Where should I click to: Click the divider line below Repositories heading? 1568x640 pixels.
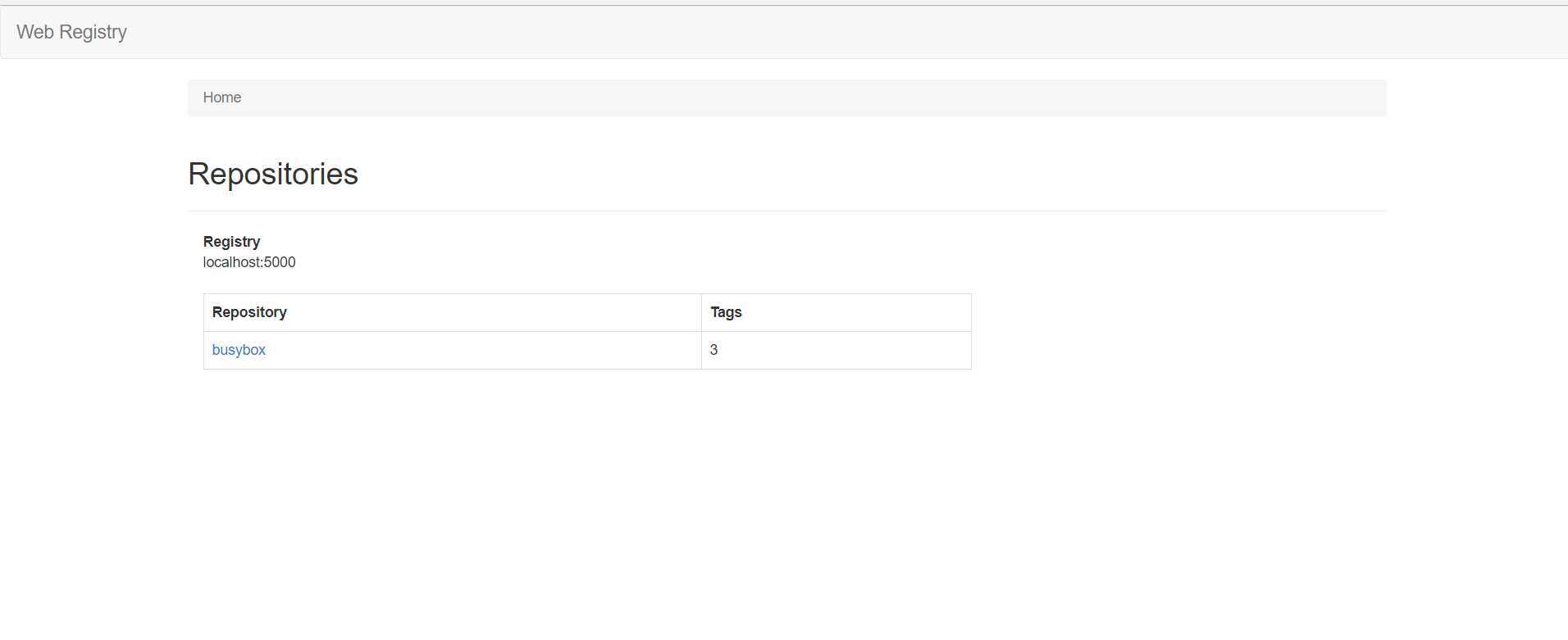[787, 211]
